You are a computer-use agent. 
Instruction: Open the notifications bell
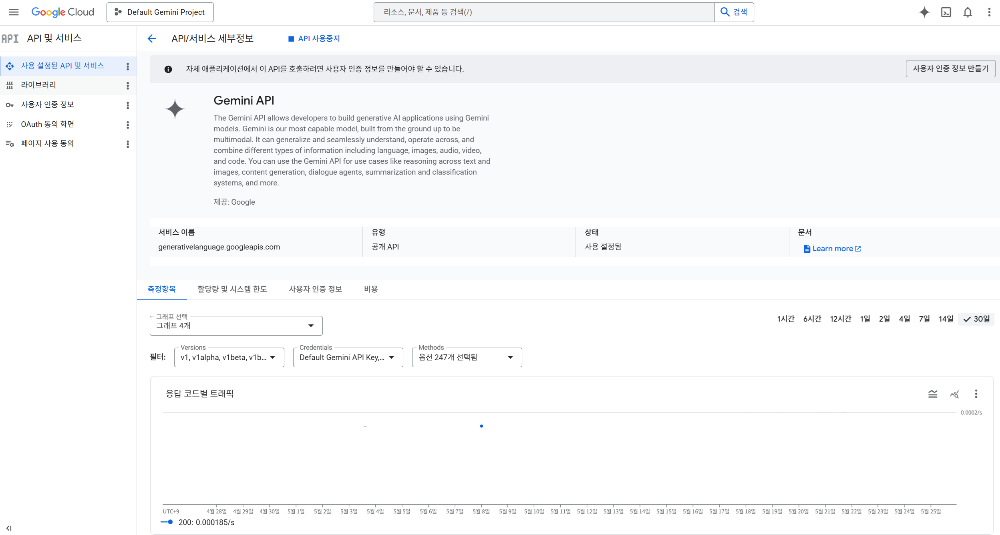click(x=967, y=12)
